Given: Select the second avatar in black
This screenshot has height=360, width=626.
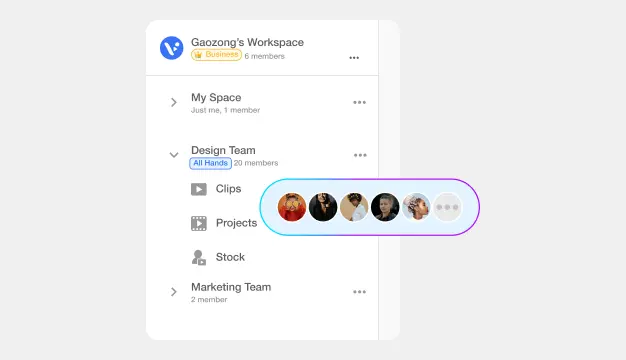Looking at the screenshot, I should pyautogui.click(x=323, y=207).
